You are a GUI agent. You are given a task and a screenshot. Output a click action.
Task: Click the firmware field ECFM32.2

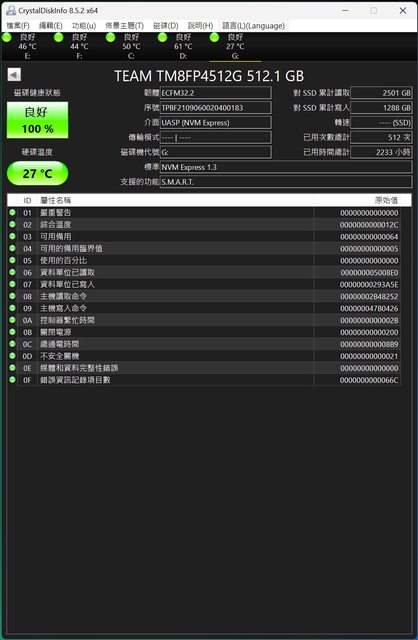click(216, 93)
